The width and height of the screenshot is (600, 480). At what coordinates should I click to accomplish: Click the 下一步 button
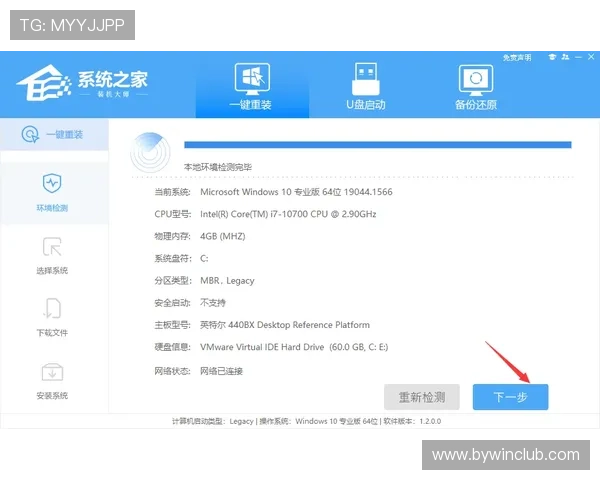pos(510,397)
